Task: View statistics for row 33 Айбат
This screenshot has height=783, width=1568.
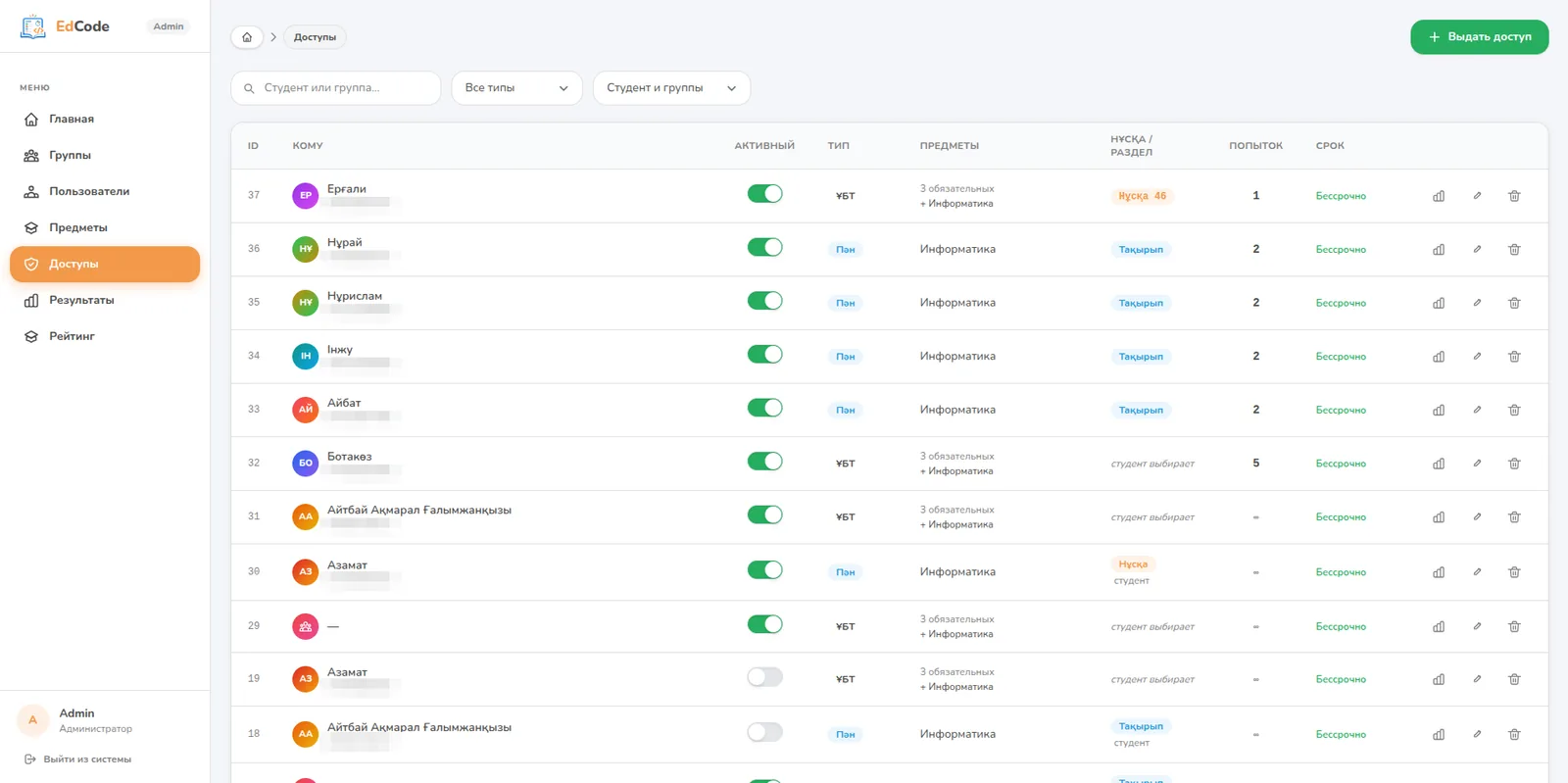Action: click(x=1439, y=410)
